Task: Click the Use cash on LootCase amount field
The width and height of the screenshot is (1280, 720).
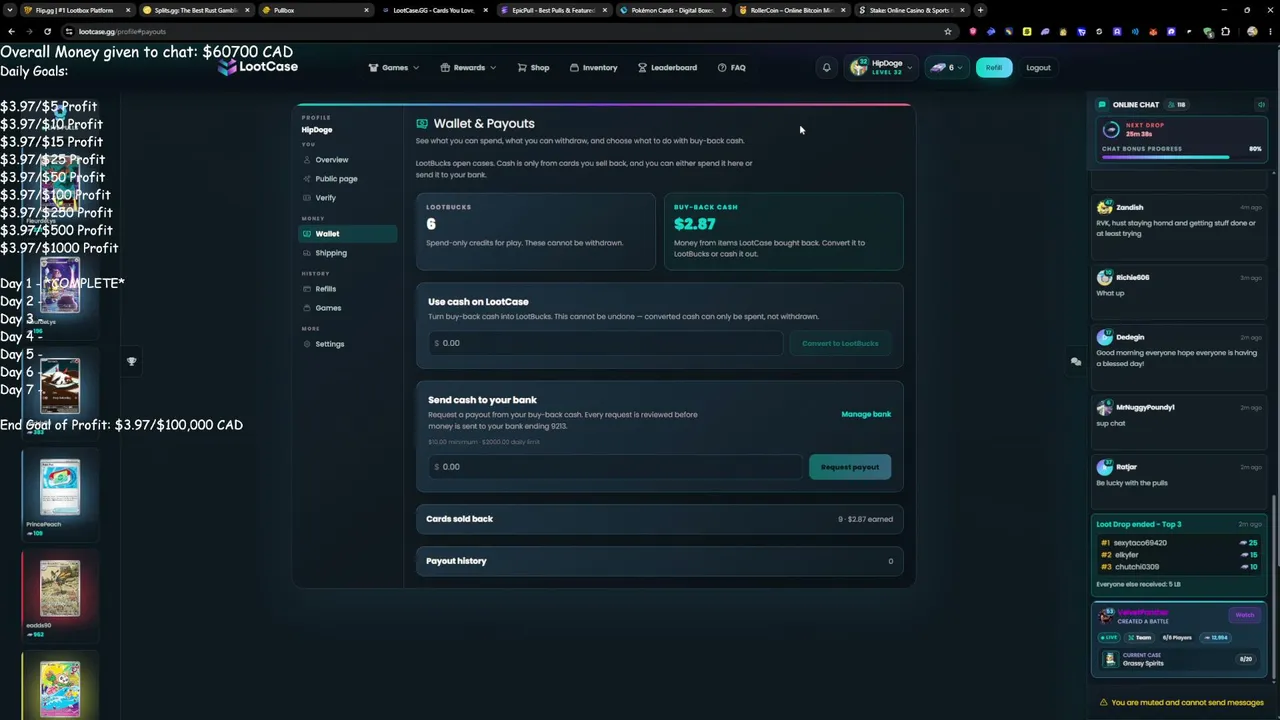Action: (605, 343)
